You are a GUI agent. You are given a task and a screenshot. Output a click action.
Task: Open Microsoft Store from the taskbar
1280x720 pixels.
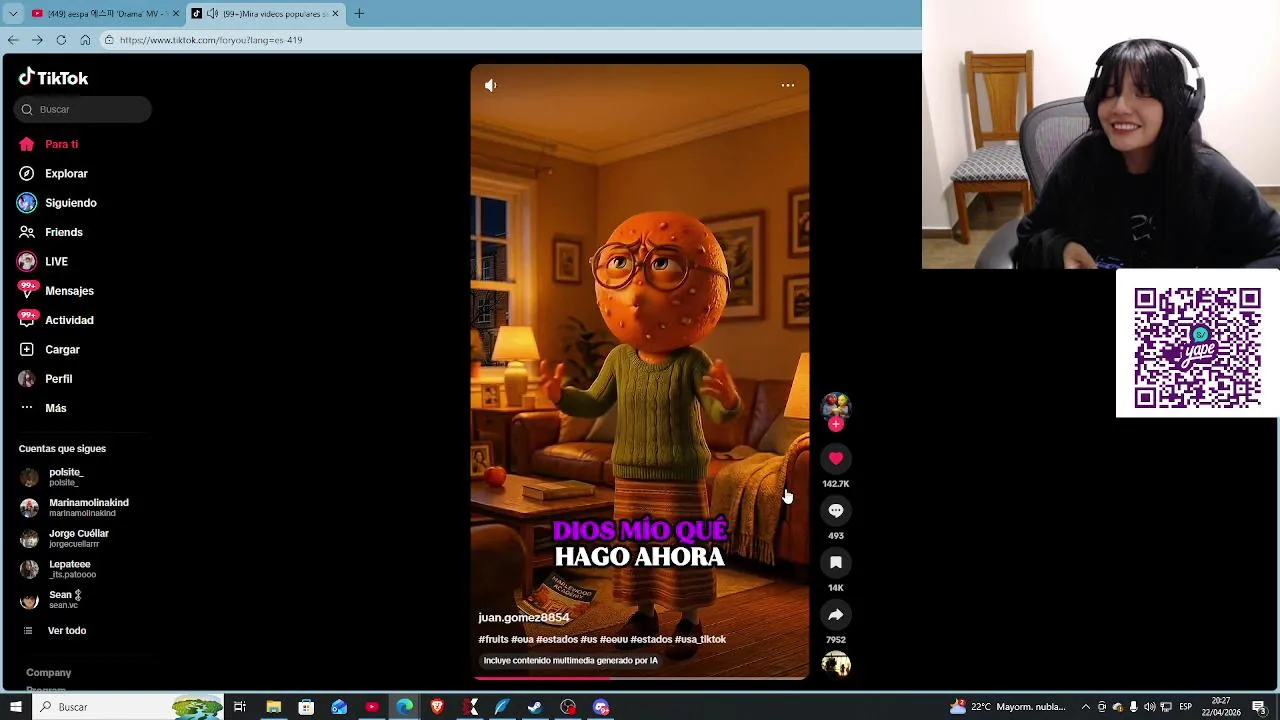coord(306,707)
